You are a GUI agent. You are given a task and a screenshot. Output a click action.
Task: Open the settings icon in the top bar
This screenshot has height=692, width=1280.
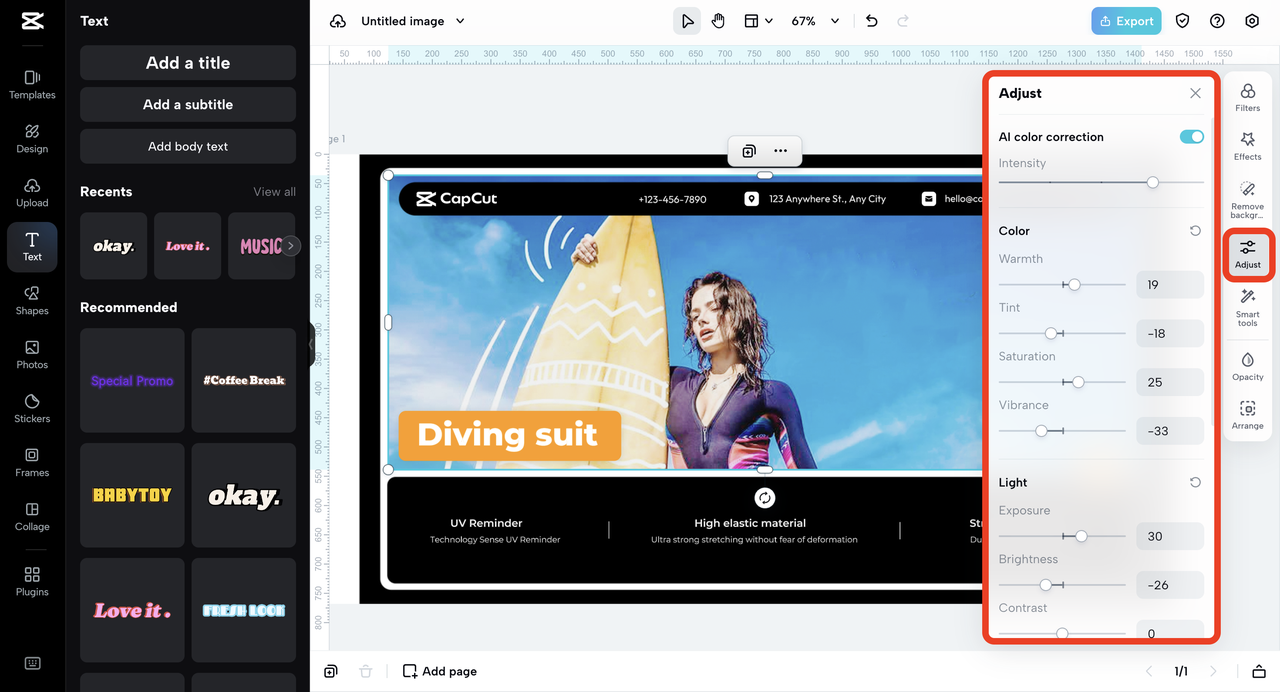[x=1252, y=21]
